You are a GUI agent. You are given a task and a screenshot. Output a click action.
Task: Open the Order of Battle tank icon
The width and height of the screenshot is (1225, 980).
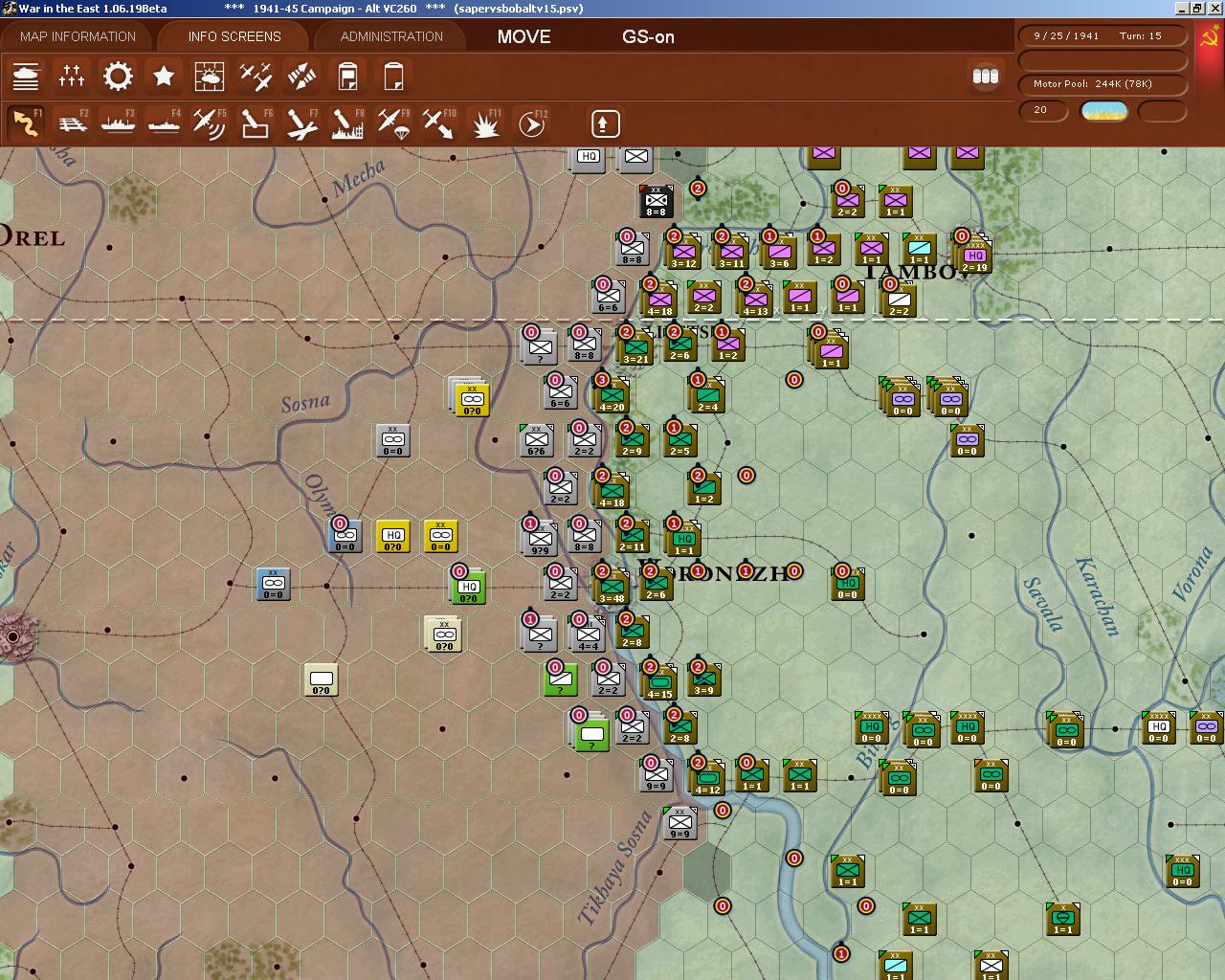(x=26, y=76)
